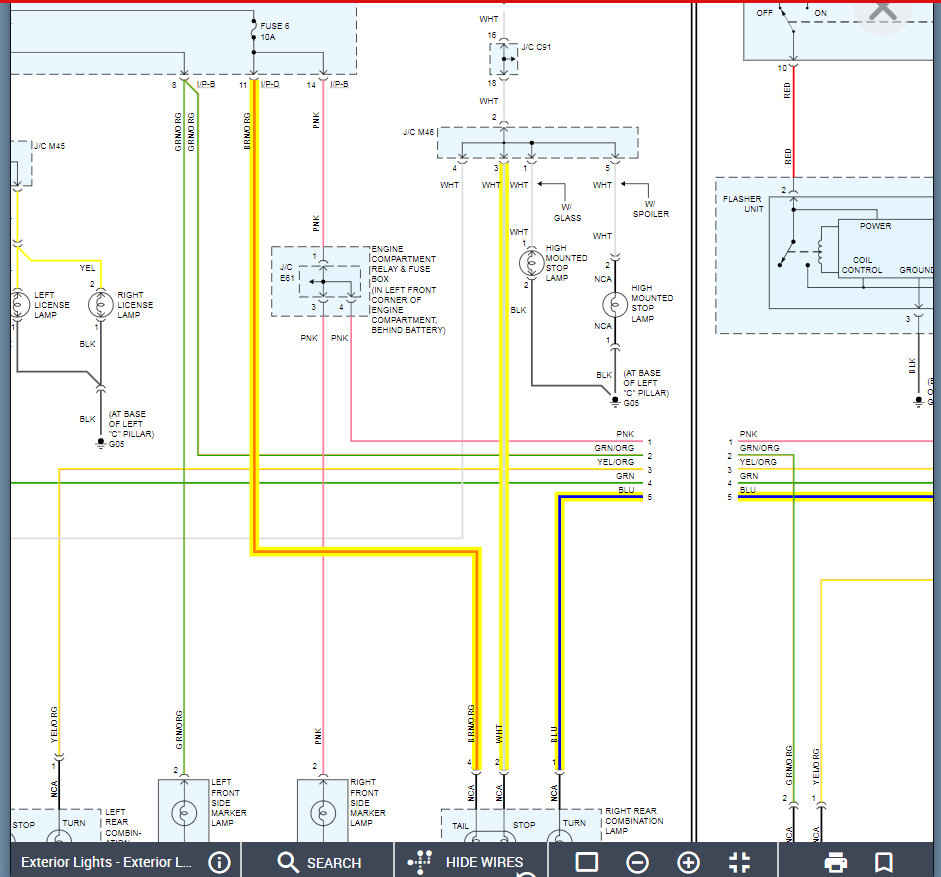The height and width of the screenshot is (877, 941).
Task: Open the diagram info icon
Action: (219, 862)
